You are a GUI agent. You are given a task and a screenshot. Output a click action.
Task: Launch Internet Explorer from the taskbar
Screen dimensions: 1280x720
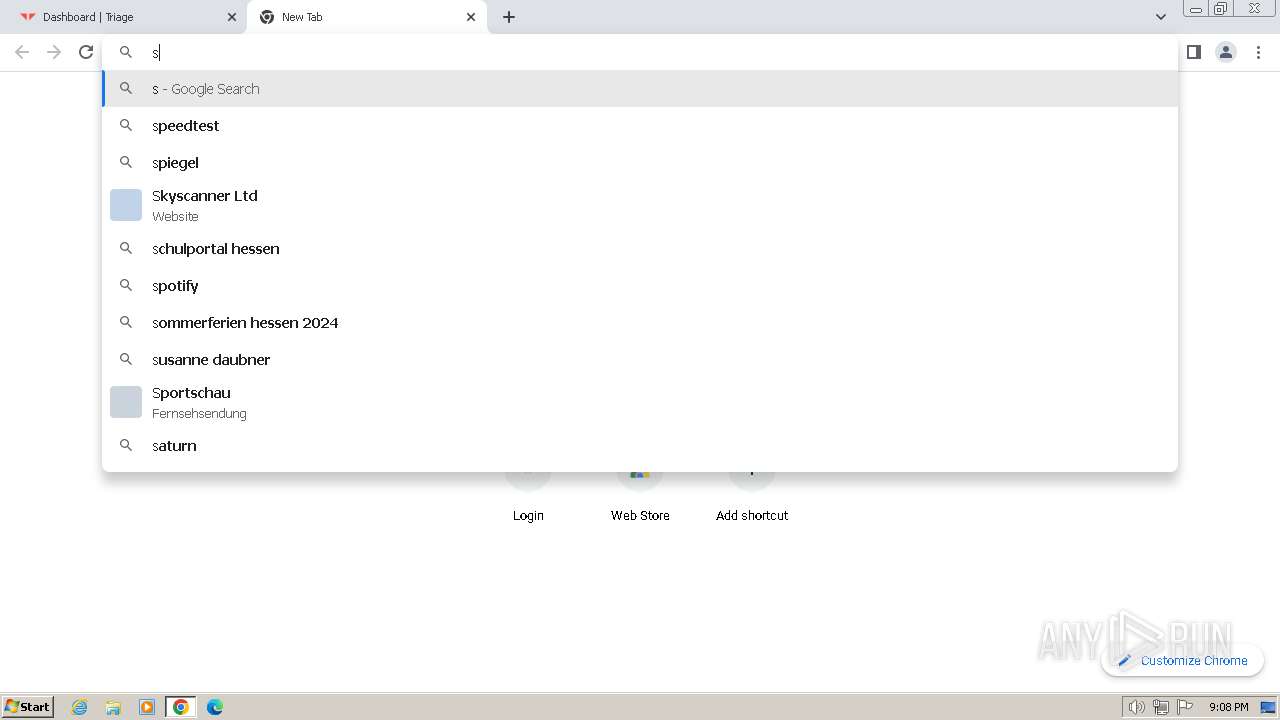pos(80,707)
